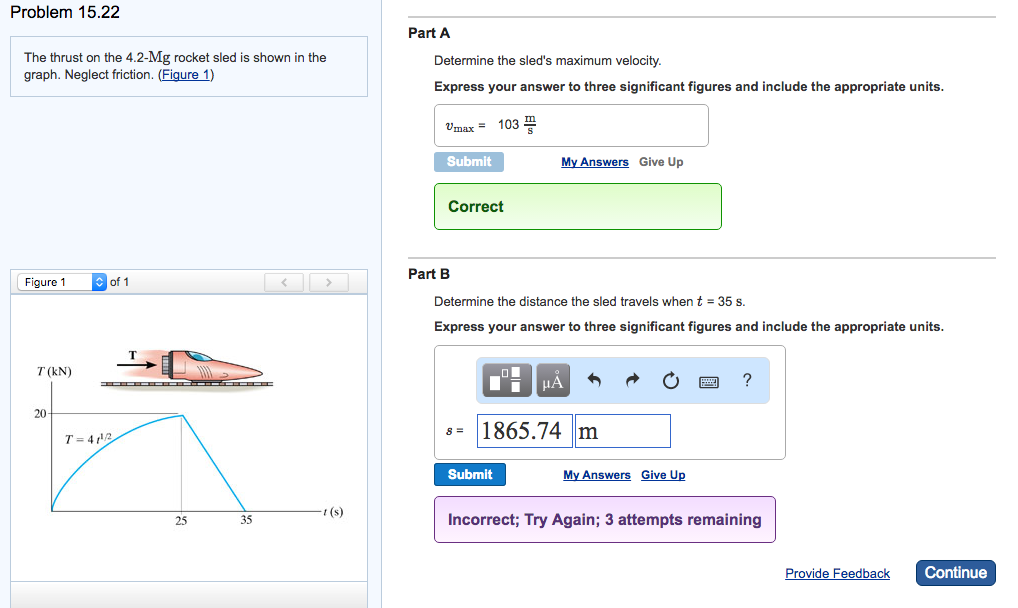Open My Answers for Part A
Image resolution: width=1018 pixels, height=608 pixels.
594,161
